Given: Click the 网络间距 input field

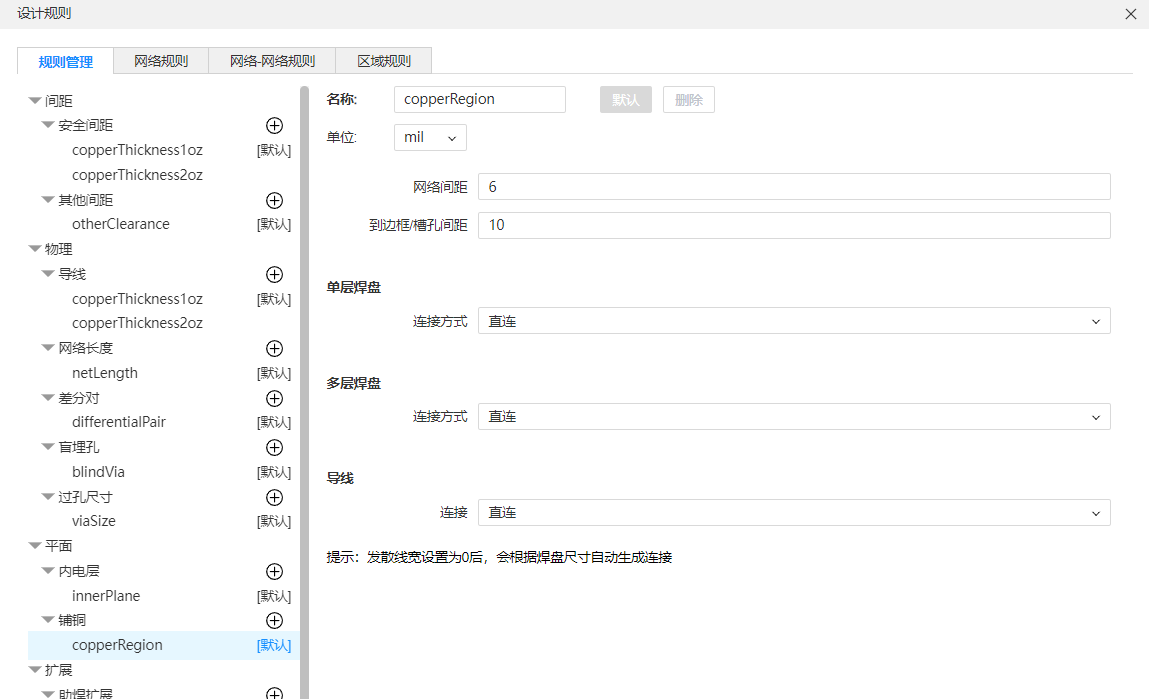Looking at the screenshot, I should pos(793,187).
